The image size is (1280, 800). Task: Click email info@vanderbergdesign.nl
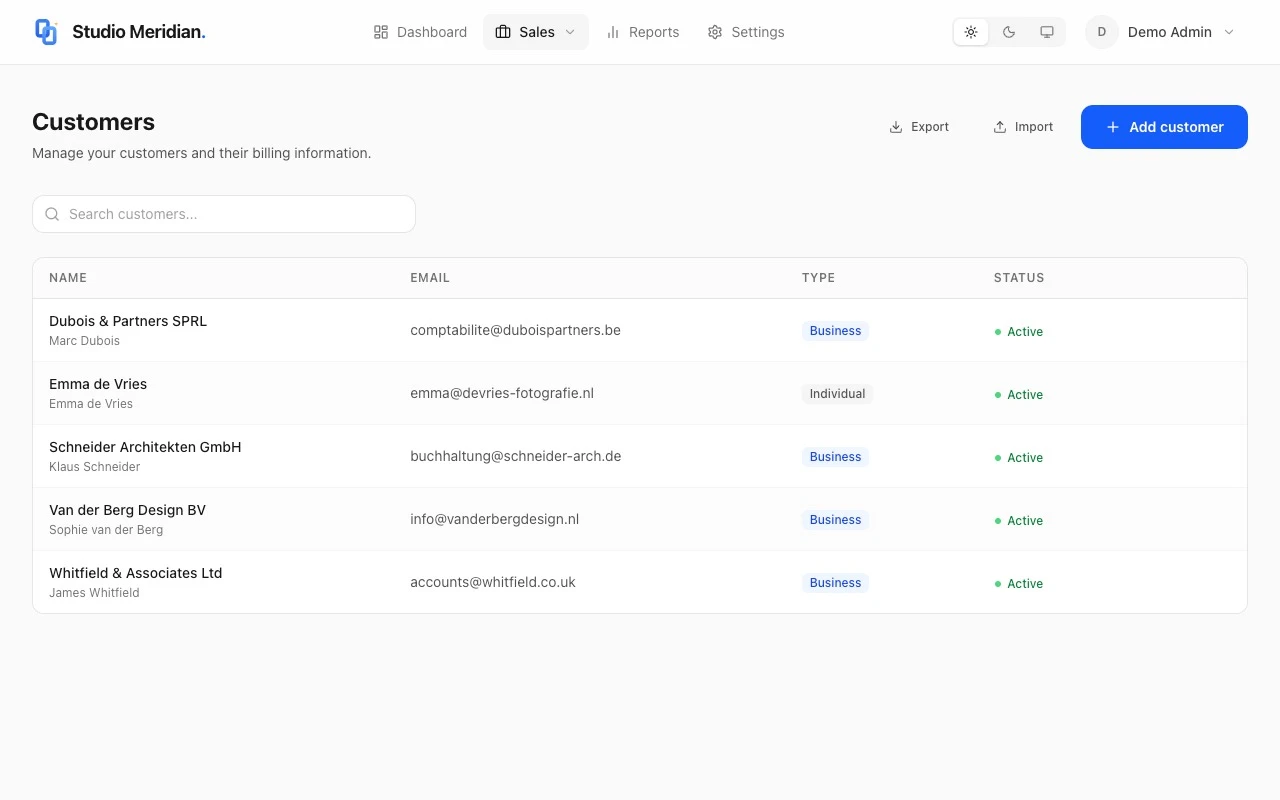495,519
